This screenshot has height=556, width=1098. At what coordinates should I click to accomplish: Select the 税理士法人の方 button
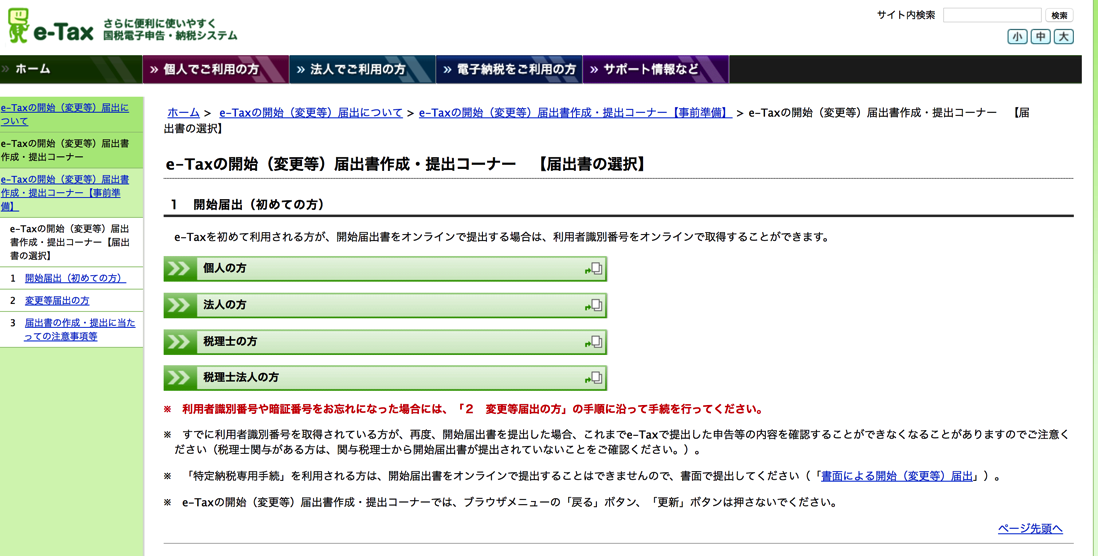tap(385, 378)
